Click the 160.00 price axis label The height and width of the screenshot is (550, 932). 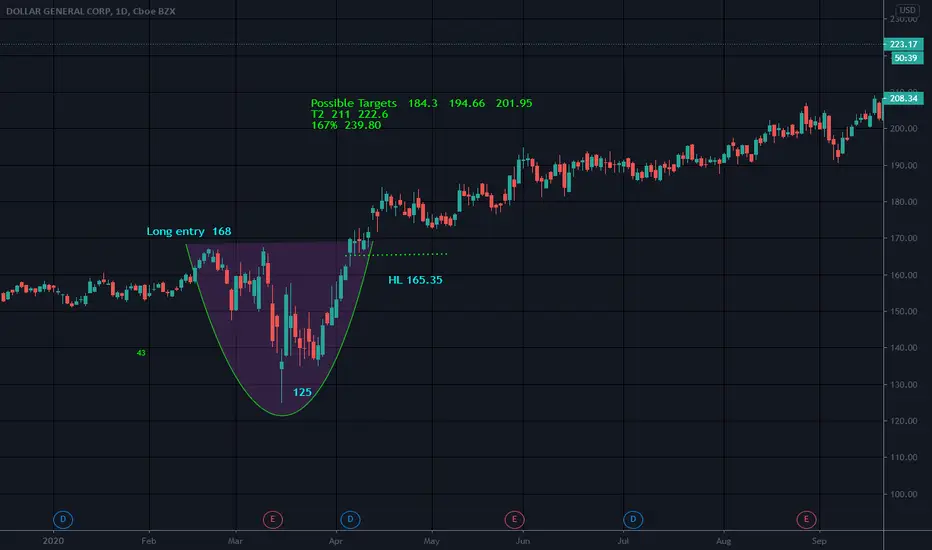coord(903,275)
